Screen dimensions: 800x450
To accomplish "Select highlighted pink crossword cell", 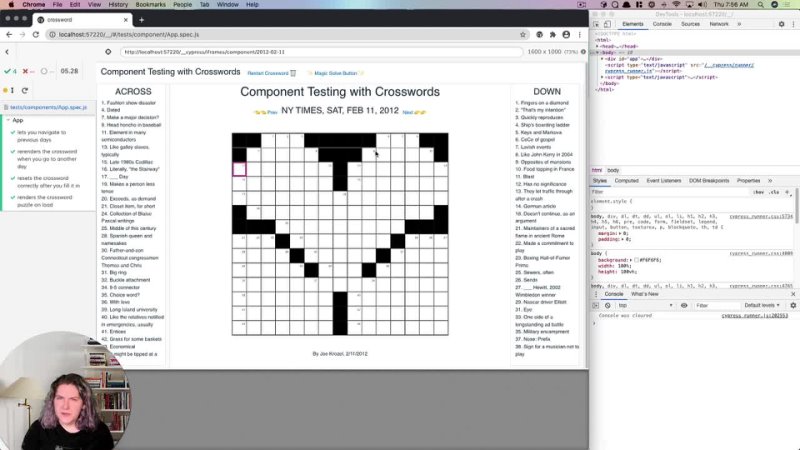I will (239, 169).
